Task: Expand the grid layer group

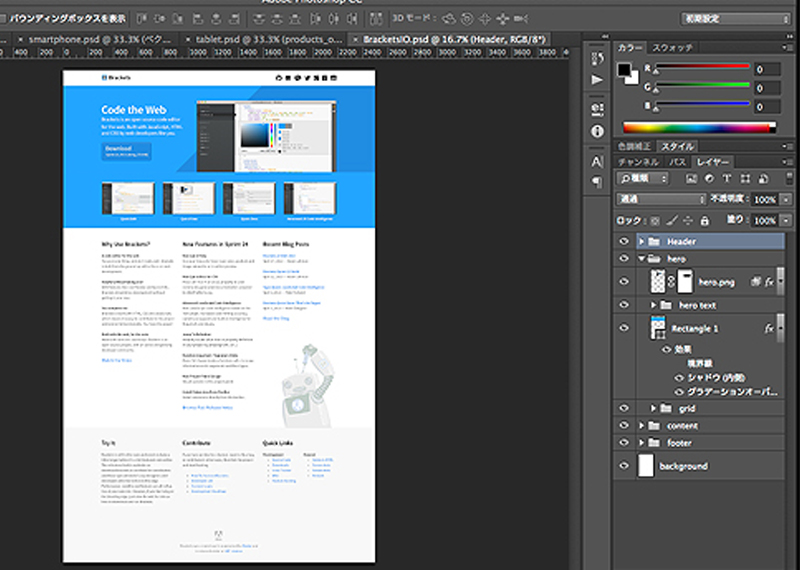Action: [x=653, y=408]
